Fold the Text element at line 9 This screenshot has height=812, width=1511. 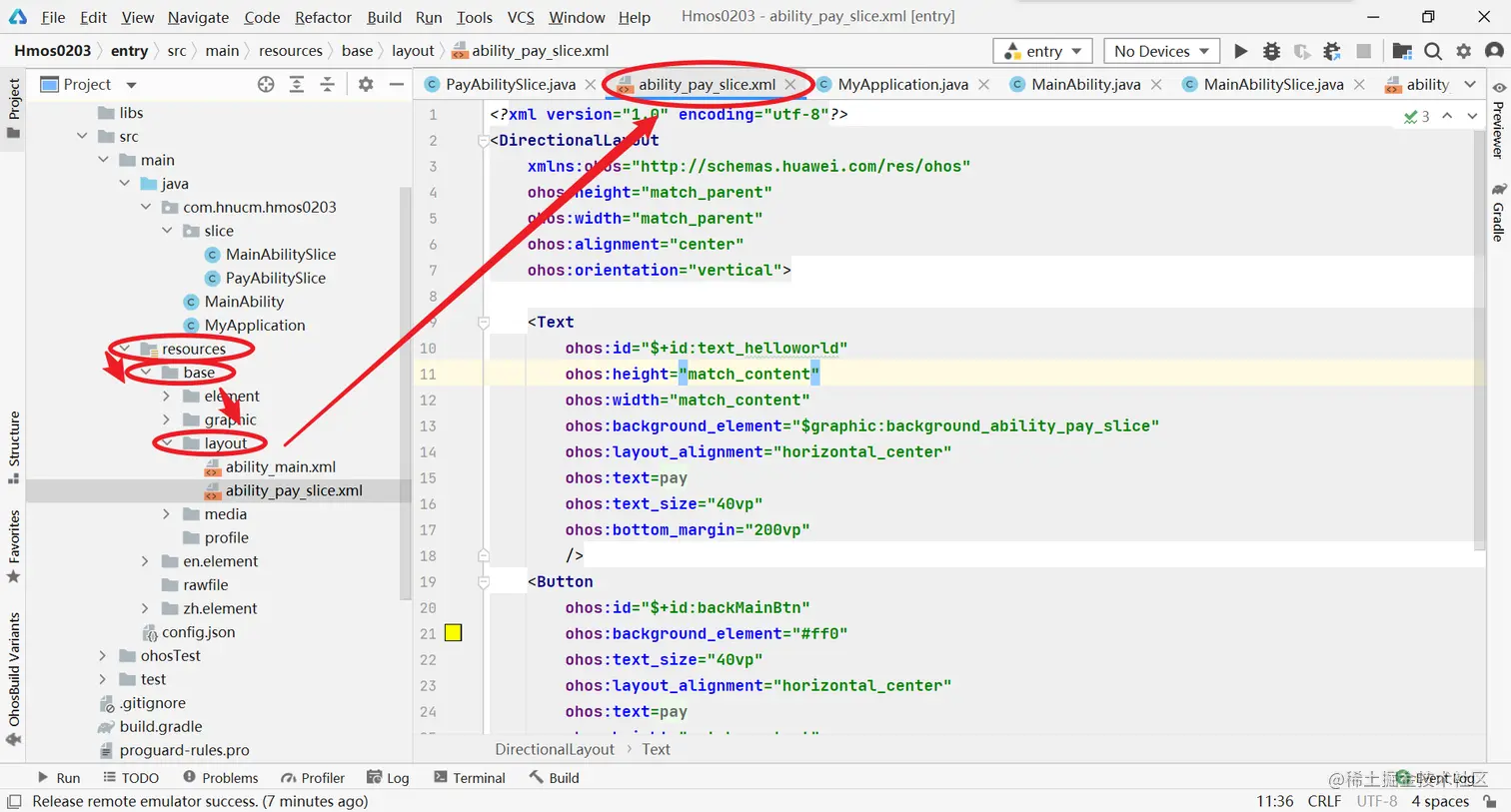[x=484, y=323]
